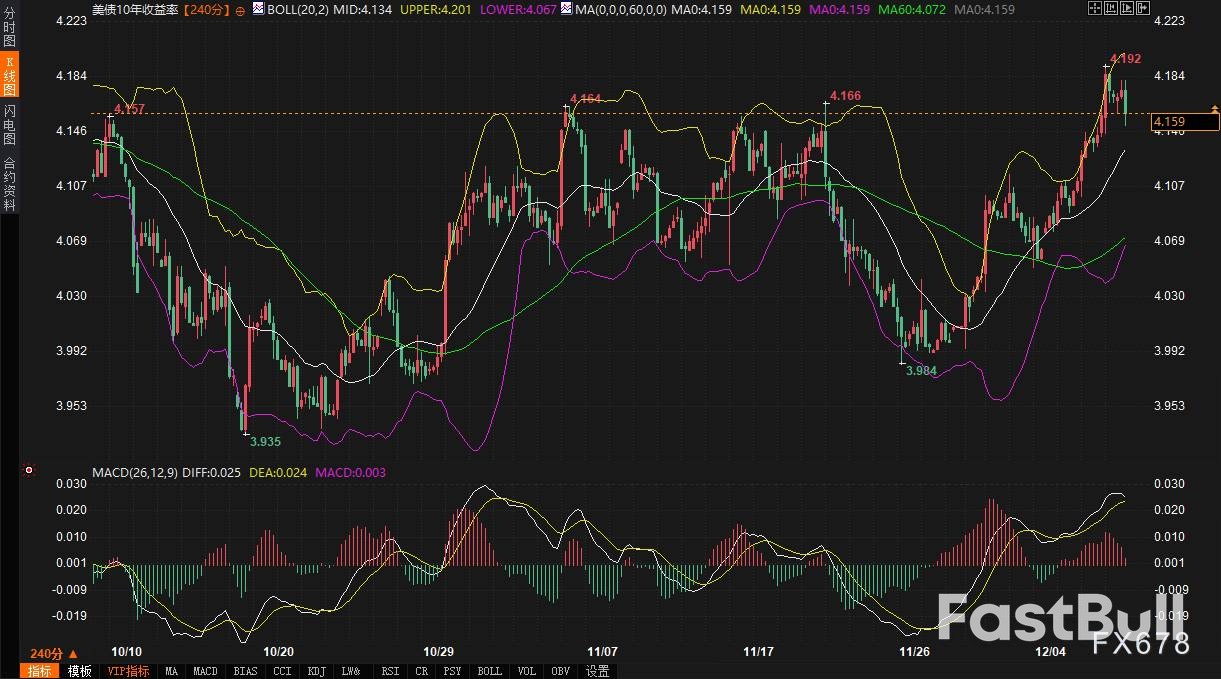1221x679 pixels.
Task: Click the MA indicator chart icon
Action: 568,9
